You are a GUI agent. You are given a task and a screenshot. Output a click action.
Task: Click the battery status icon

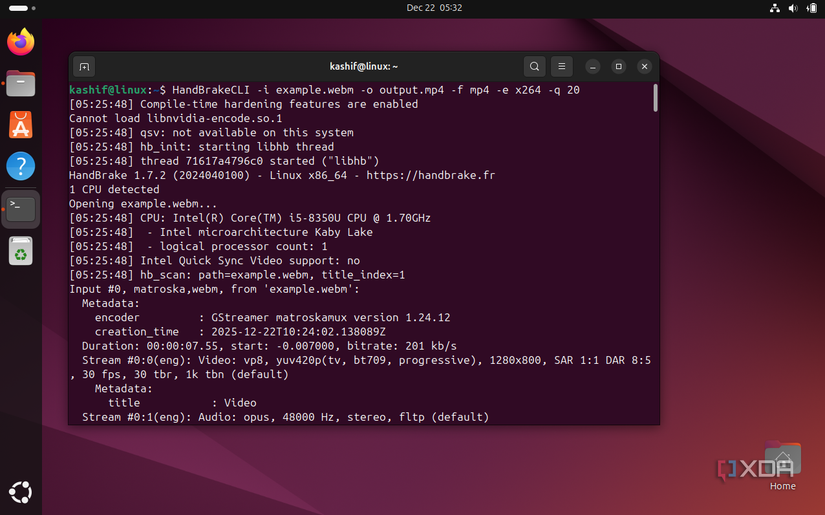click(x=811, y=8)
